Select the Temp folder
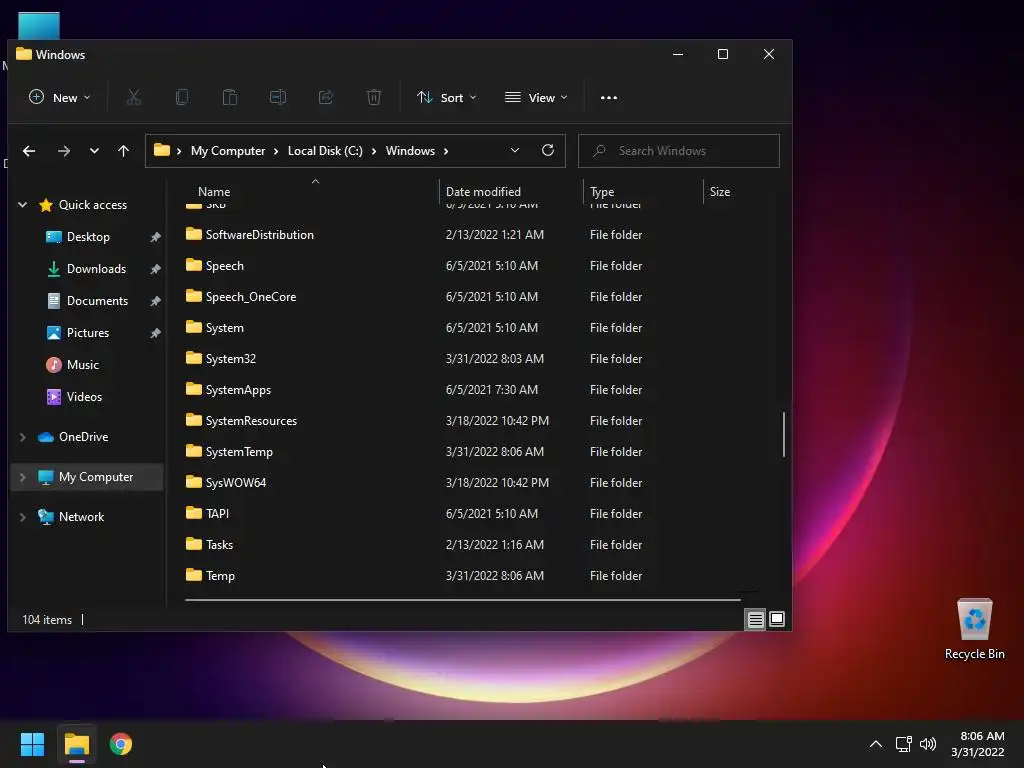1024x768 pixels. [220, 575]
